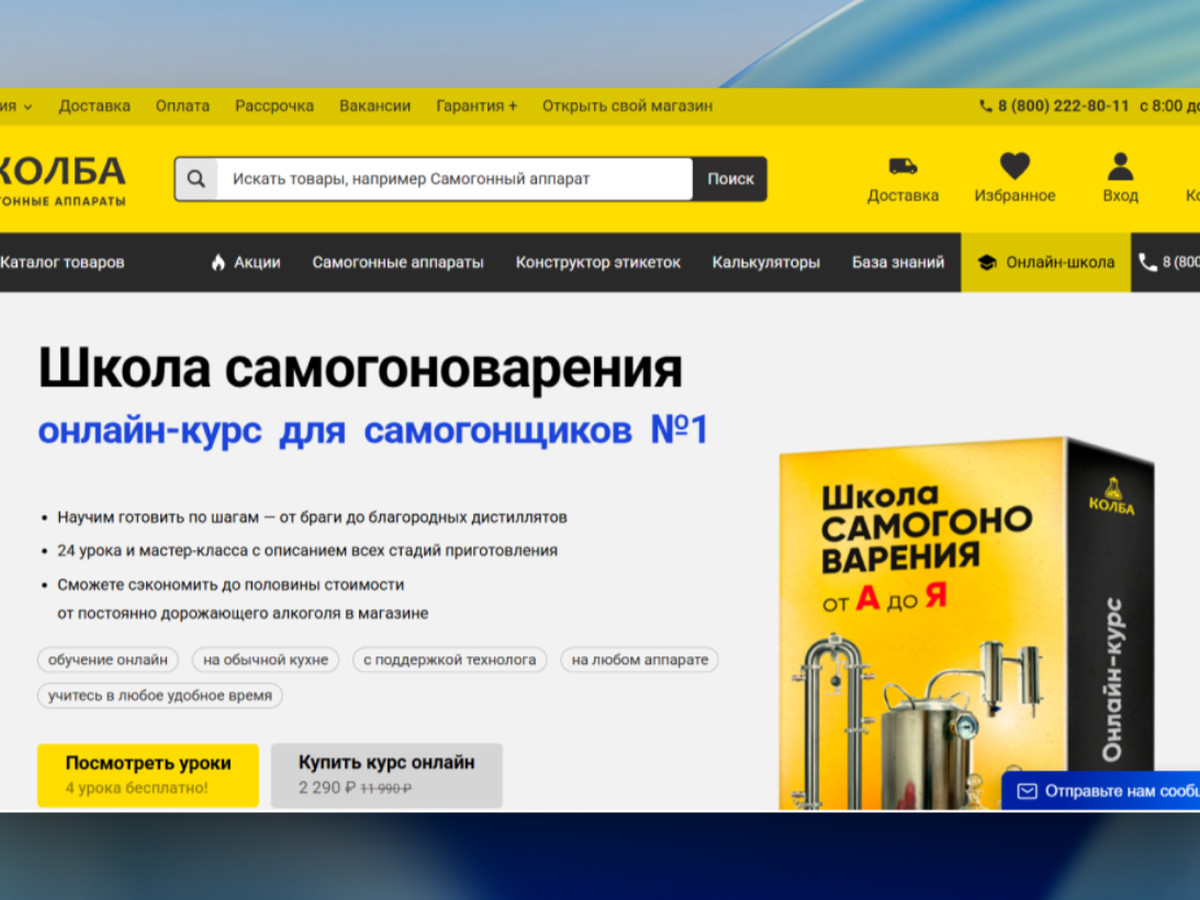
Task: Expand the Гарантия + menu
Action: 477,106
